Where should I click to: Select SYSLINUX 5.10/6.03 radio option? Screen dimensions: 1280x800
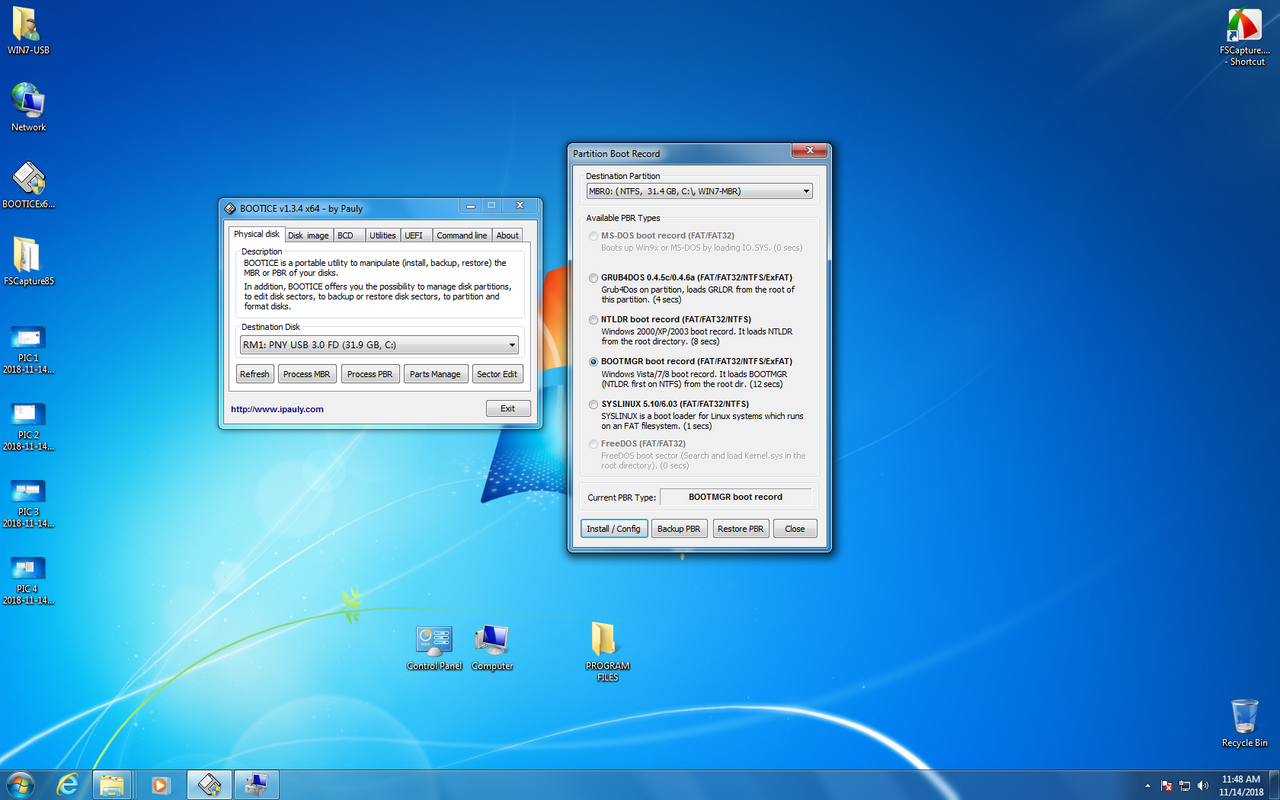click(x=593, y=404)
